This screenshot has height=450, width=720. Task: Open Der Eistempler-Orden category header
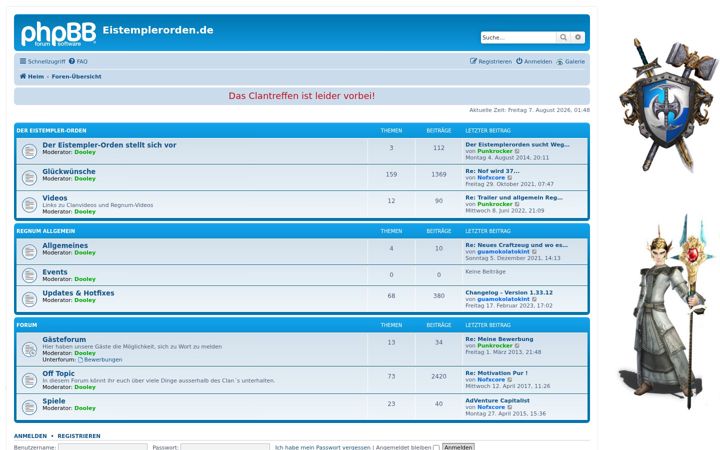click(x=51, y=130)
